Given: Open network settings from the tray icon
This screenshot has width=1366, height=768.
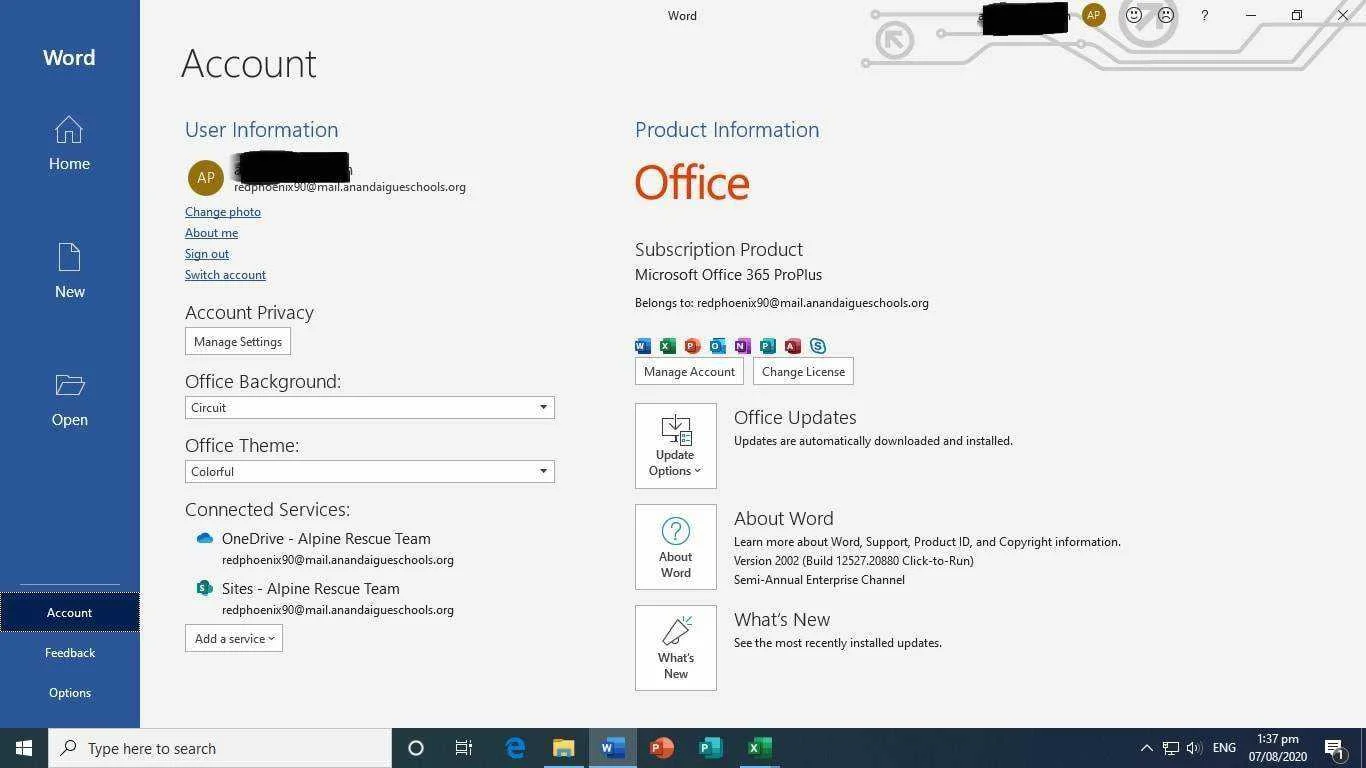Looking at the screenshot, I should (x=1171, y=748).
